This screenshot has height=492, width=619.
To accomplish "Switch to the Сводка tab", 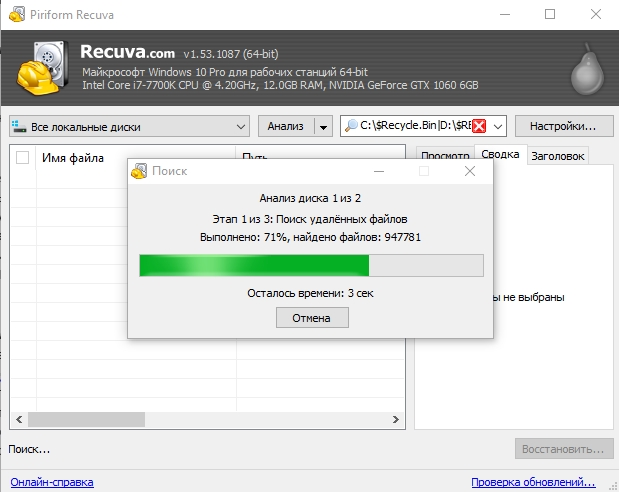I will 500,154.
